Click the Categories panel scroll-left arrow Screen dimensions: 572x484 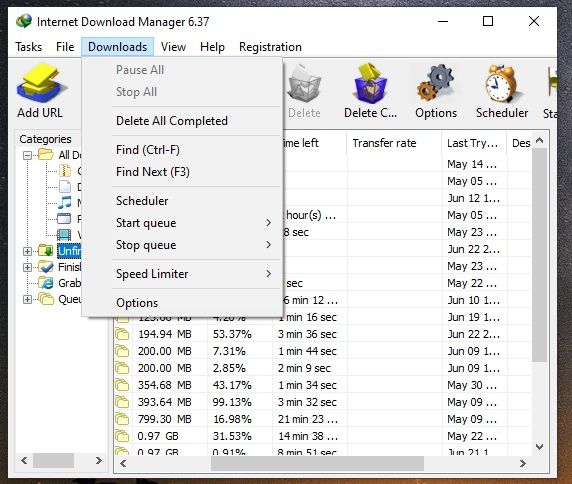tap(24, 460)
